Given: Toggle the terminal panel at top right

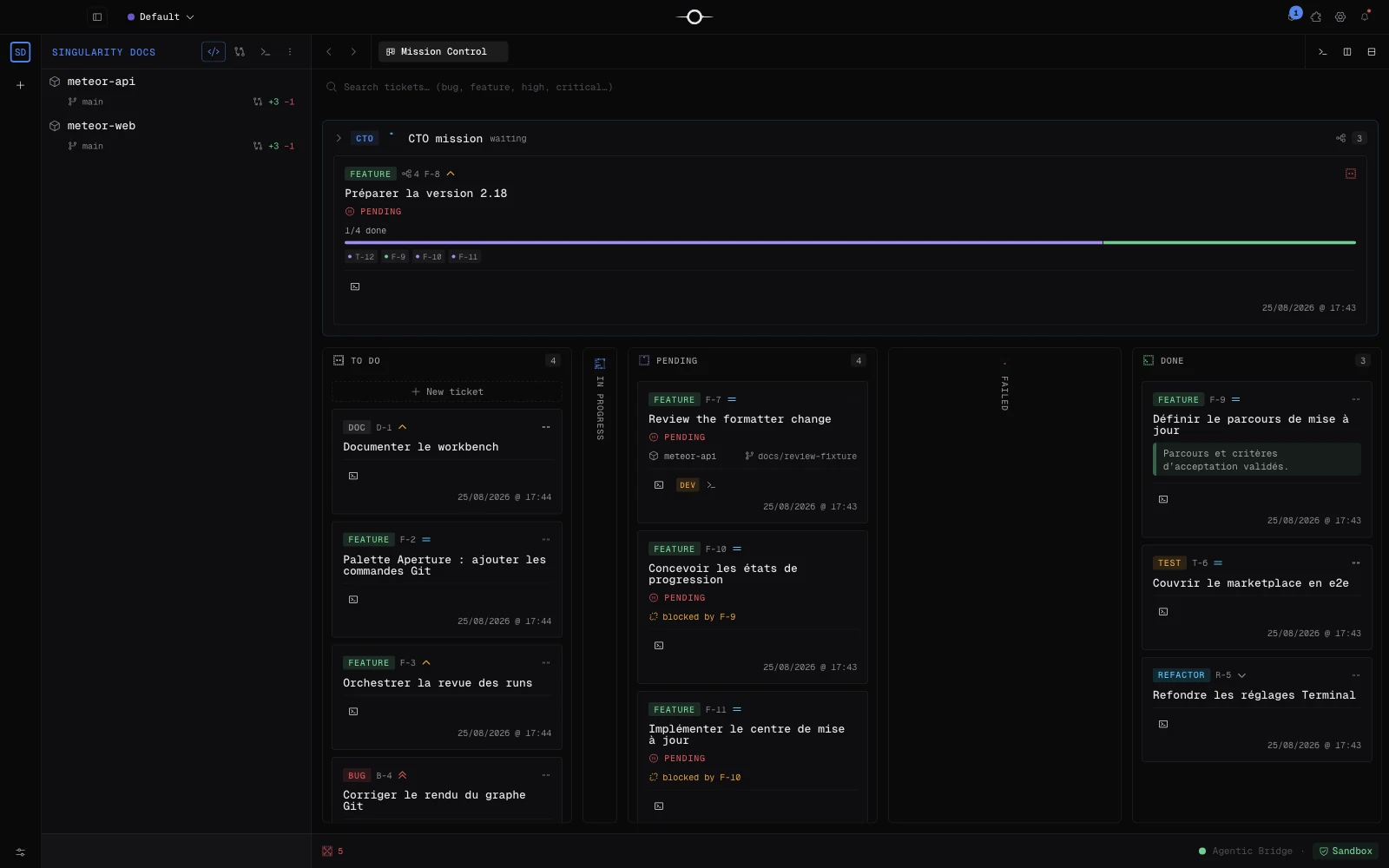Looking at the screenshot, I should point(1323,52).
